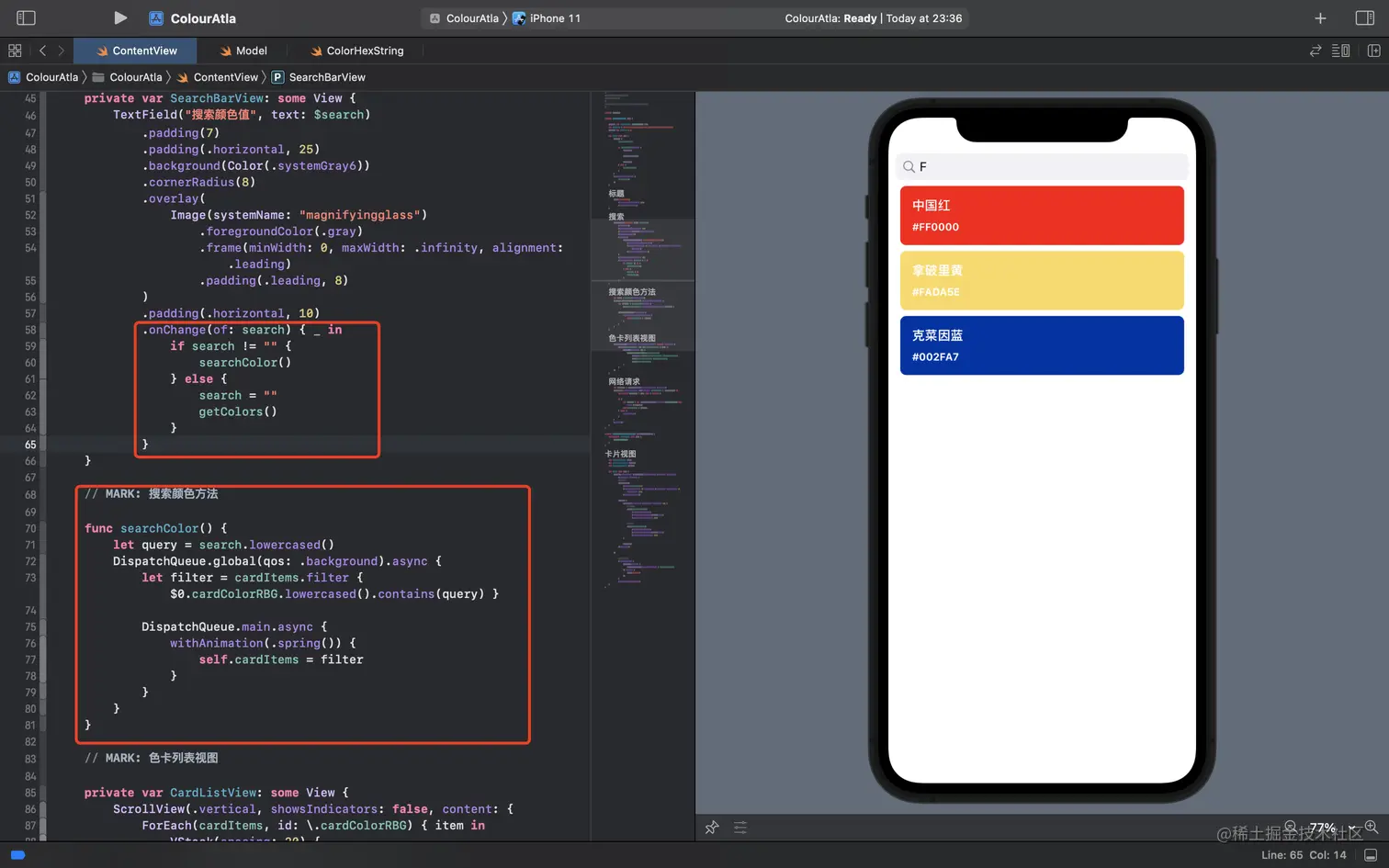This screenshot has width=1389, height=868.
Task: Zoom out the preview canvas
Action: pyautogui.click(x=1290, y=827)
